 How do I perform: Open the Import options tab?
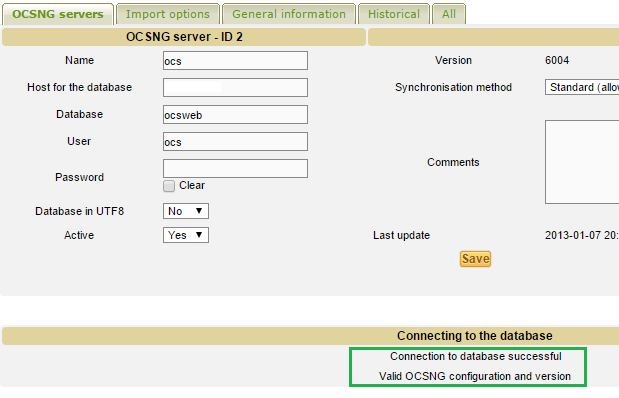[x=168, y=14]
